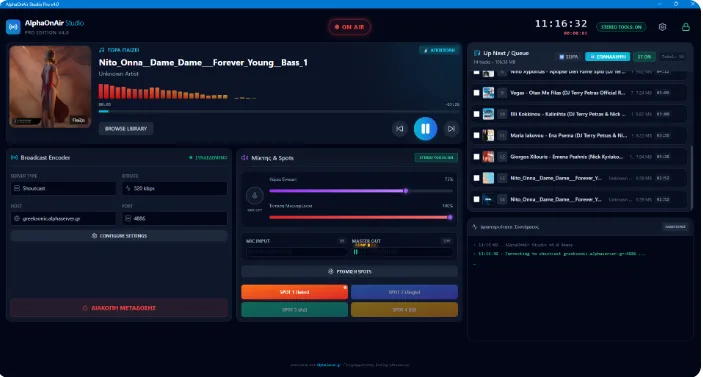Check the Giorgos Xilouris - Emena Psahnis track
Image resolution: width=703 pixels, height=377 pixels.
[x=476, y=157]
